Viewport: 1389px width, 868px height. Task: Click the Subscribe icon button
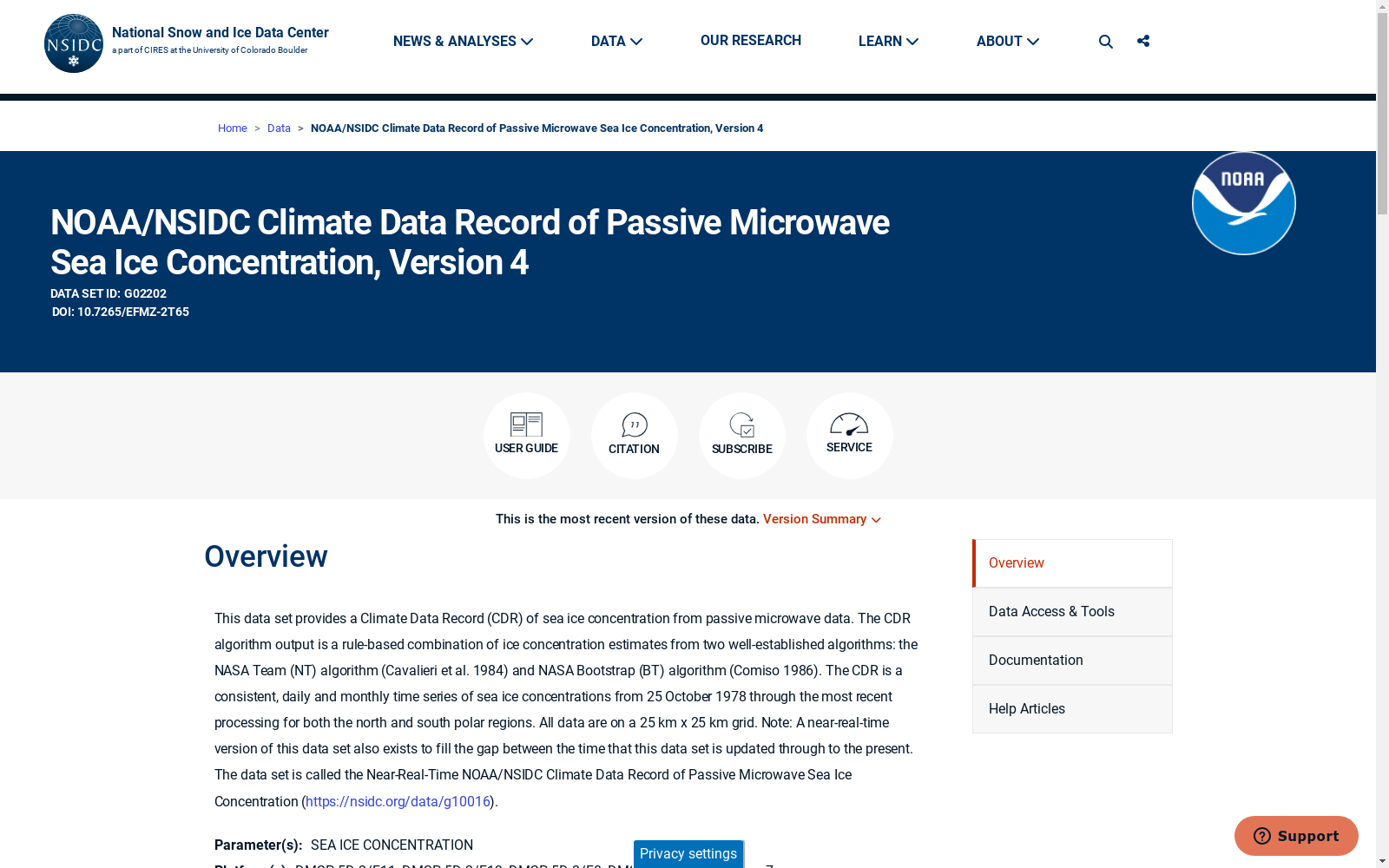(x=742, y=436)
